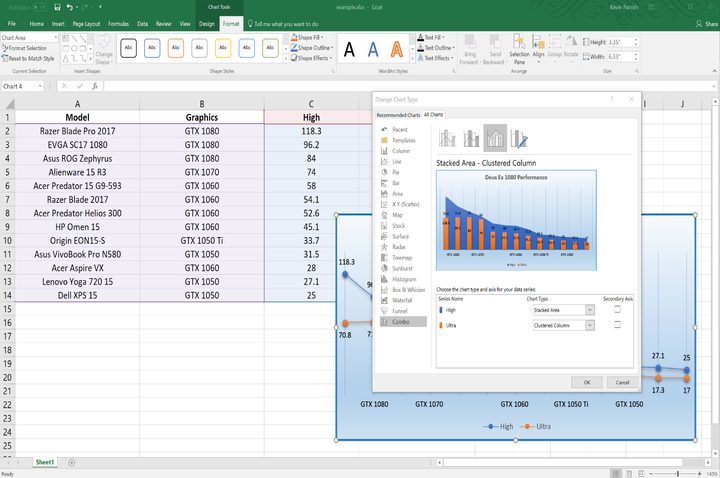Open the File menu

[12, 24]
